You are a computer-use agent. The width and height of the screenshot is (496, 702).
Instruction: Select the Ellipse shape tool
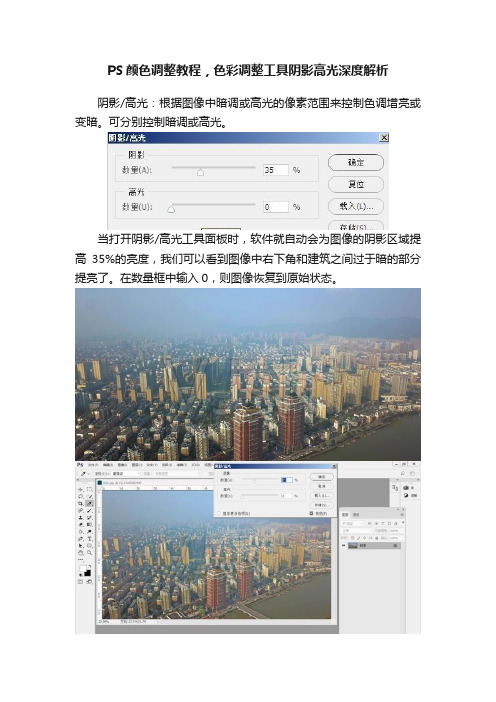coord(90,546)
